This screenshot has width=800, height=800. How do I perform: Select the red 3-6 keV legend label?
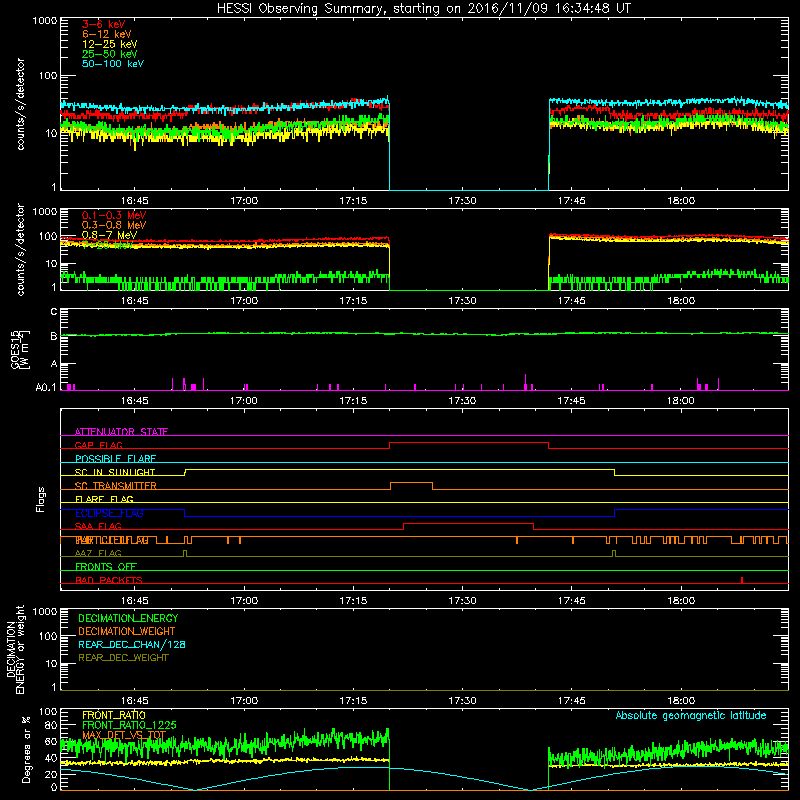[104, 24]
